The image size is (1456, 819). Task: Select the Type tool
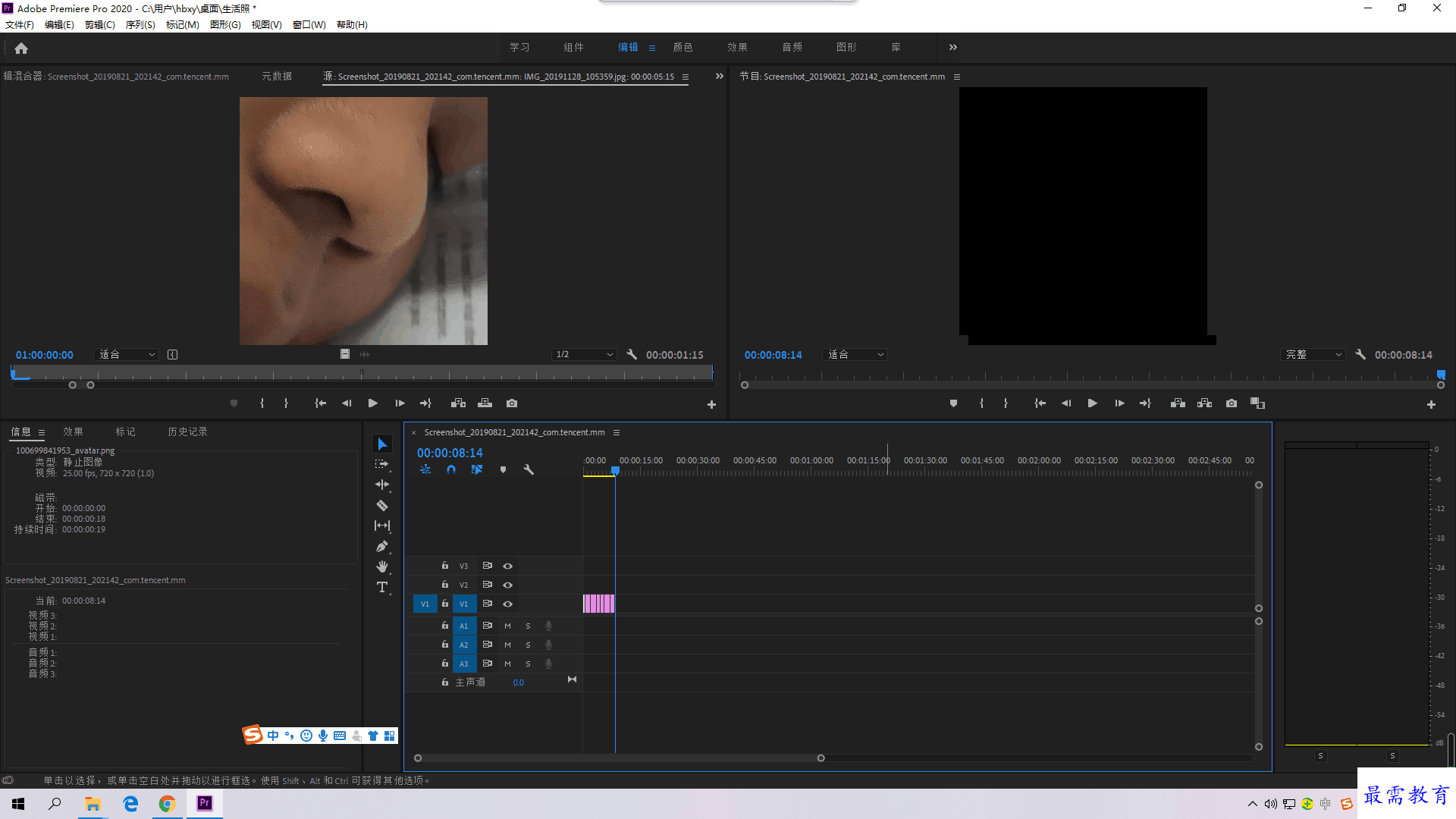382,587
